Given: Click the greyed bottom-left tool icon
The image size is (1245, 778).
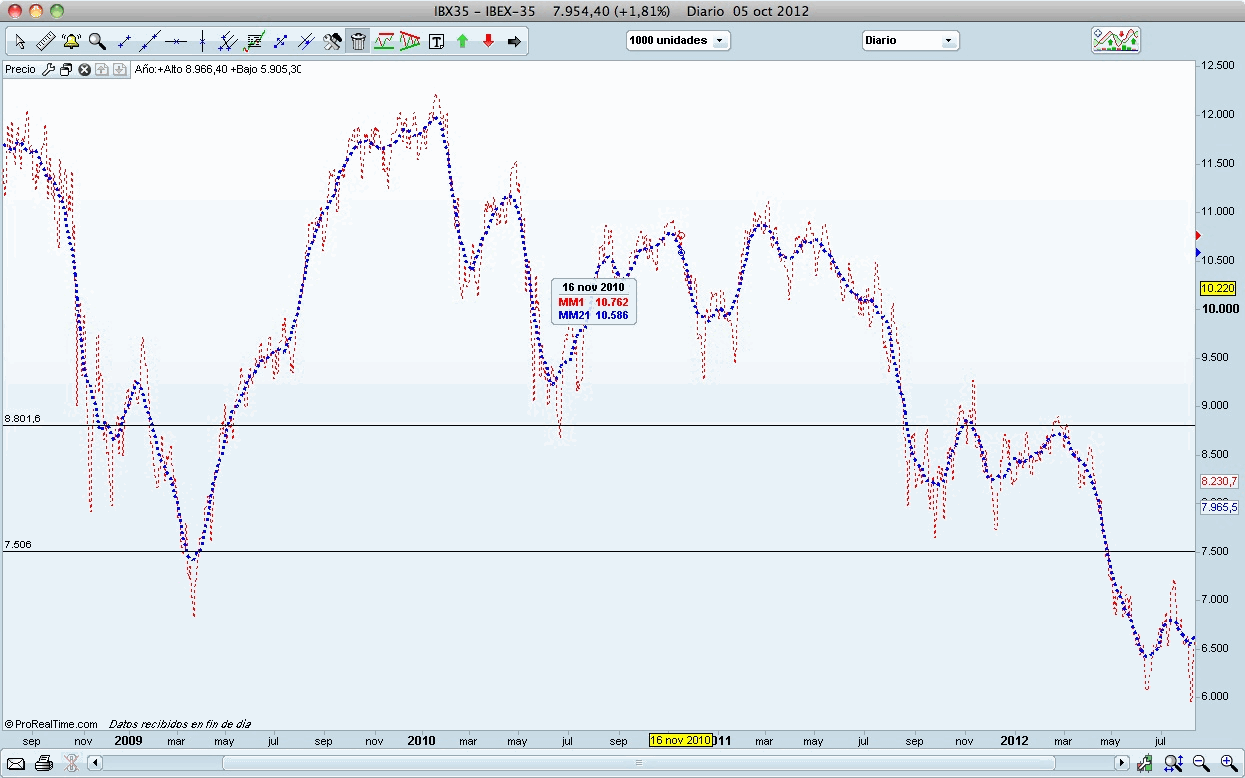Looking at the screenshot, I should click(70, 763).
